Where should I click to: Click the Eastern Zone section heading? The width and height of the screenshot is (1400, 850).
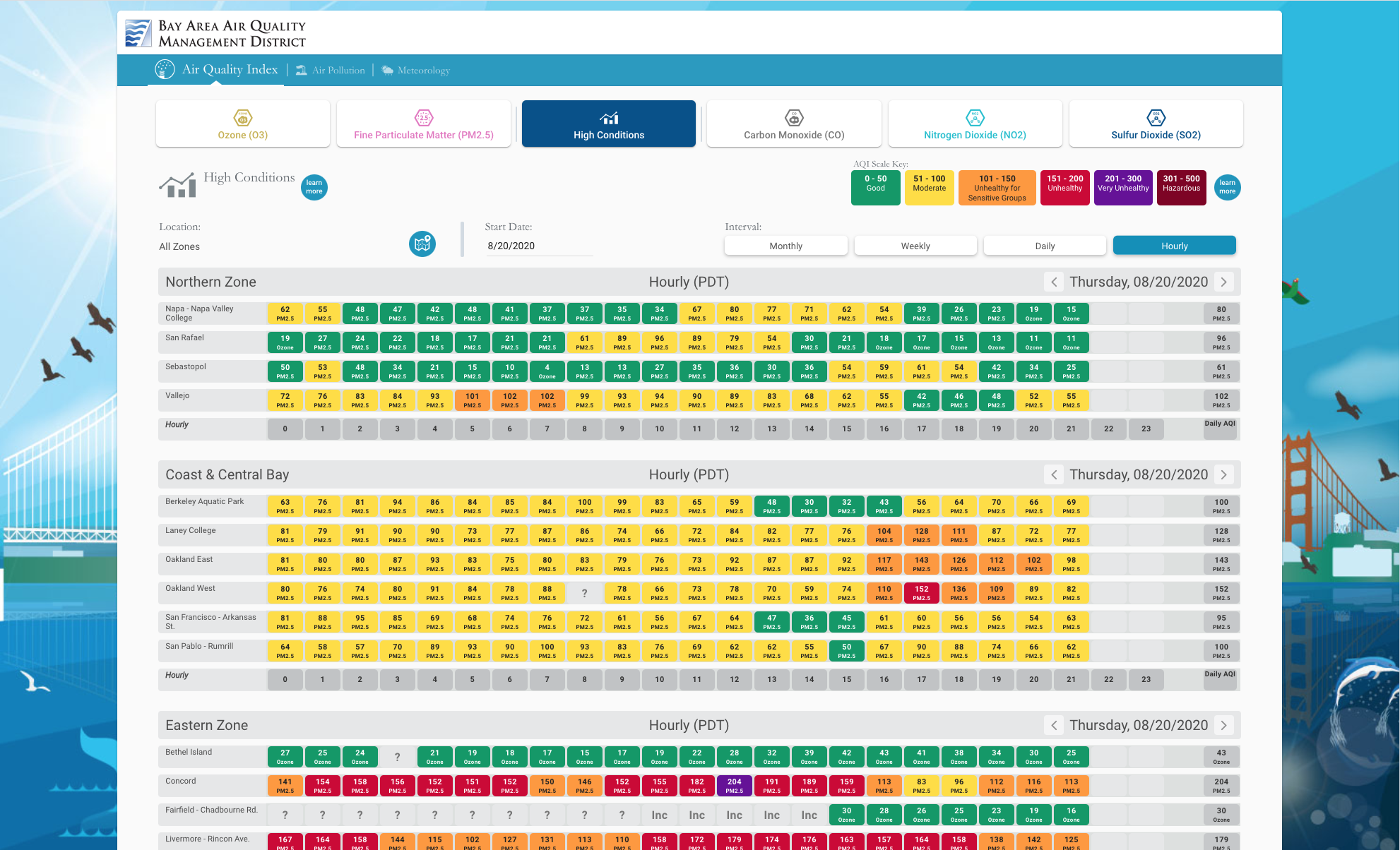click(x=206, y=725)
